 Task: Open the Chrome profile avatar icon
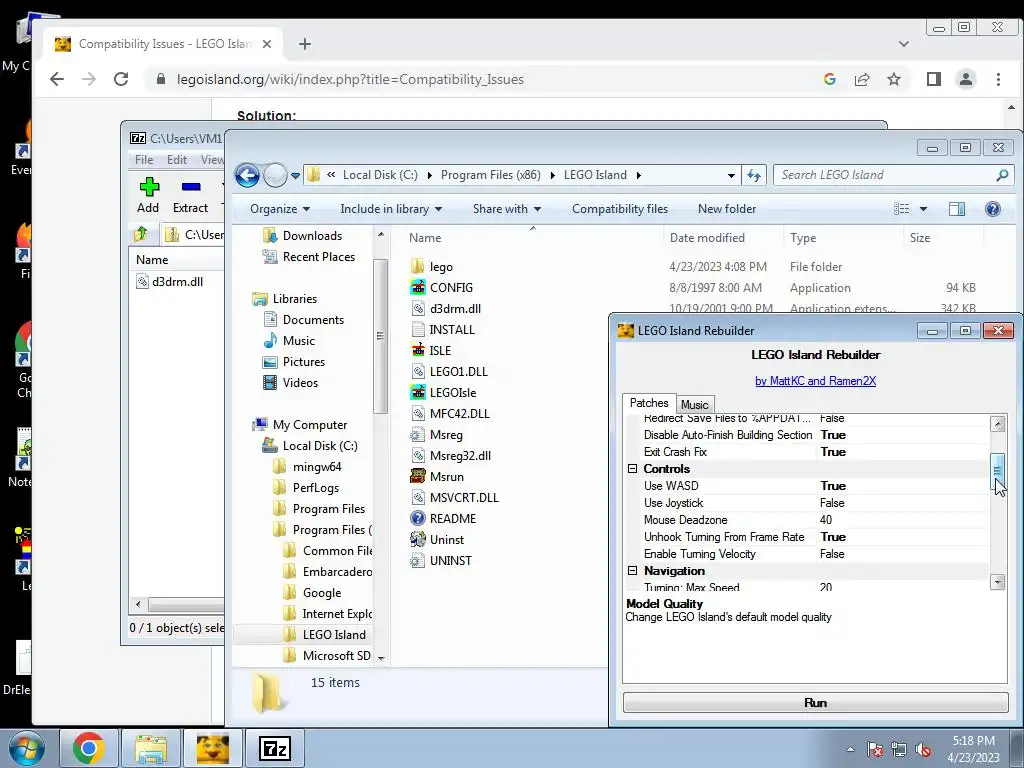[x=965, y=79]
